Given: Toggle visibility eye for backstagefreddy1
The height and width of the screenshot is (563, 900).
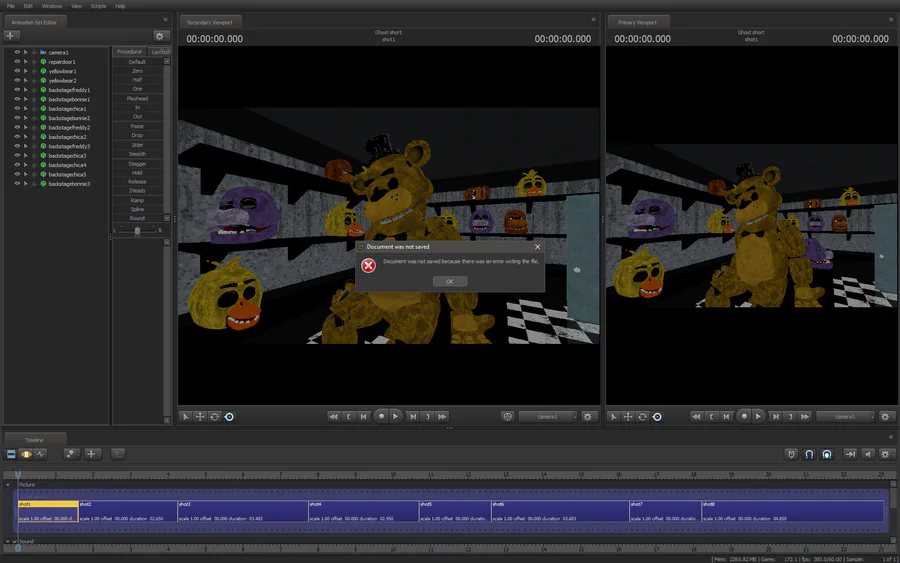Looking at the screenshot, I should (17, 90).
